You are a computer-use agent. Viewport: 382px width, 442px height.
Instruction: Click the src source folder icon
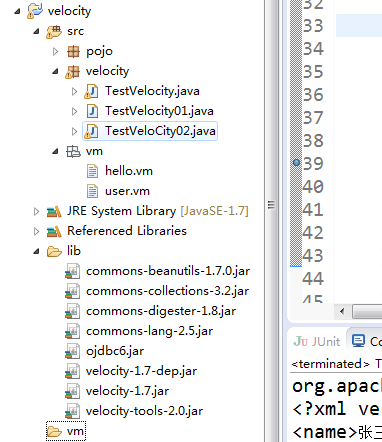(x=54, y=32)
